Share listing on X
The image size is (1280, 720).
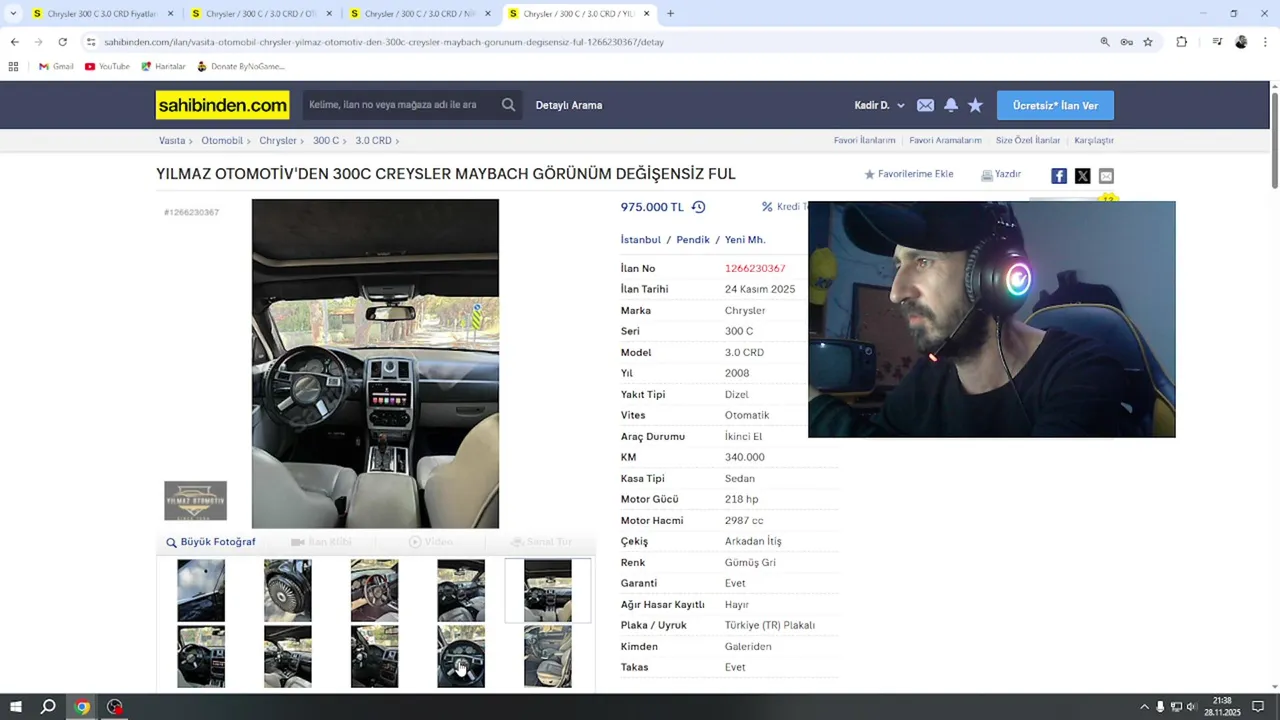pyautogui.click(x=1082, y=176)
